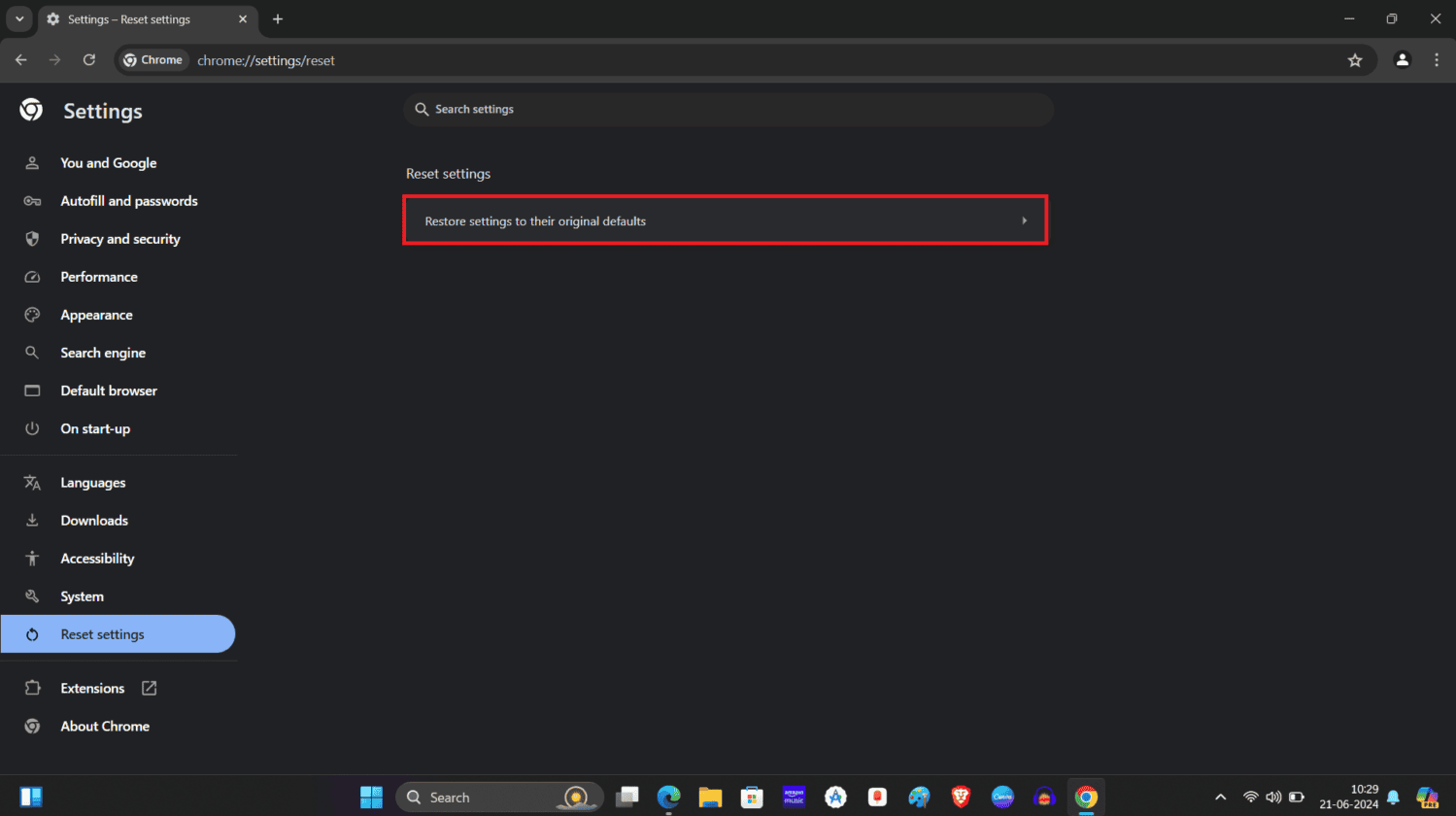Show hidden icons in system tray
Viewport: 1456px width, 816px height.
pyautogui.click(x=1221, y=798)
